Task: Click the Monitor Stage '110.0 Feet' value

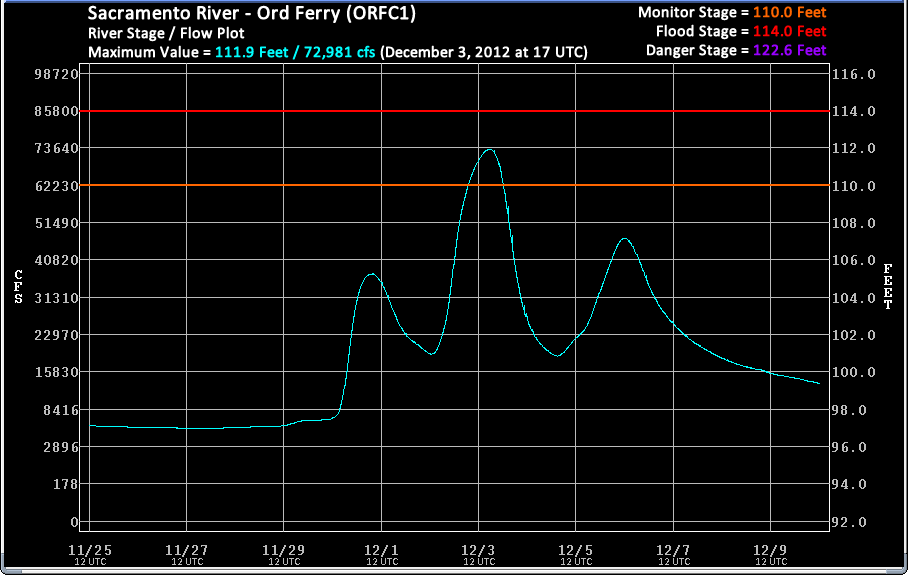Action: pos(790,12)
